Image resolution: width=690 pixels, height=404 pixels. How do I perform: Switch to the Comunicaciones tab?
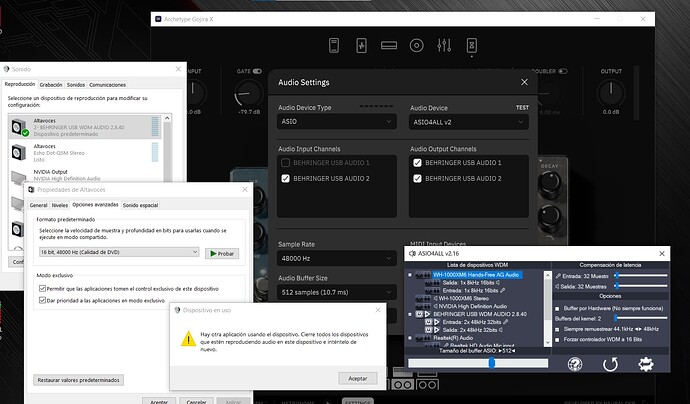(107, 84)
